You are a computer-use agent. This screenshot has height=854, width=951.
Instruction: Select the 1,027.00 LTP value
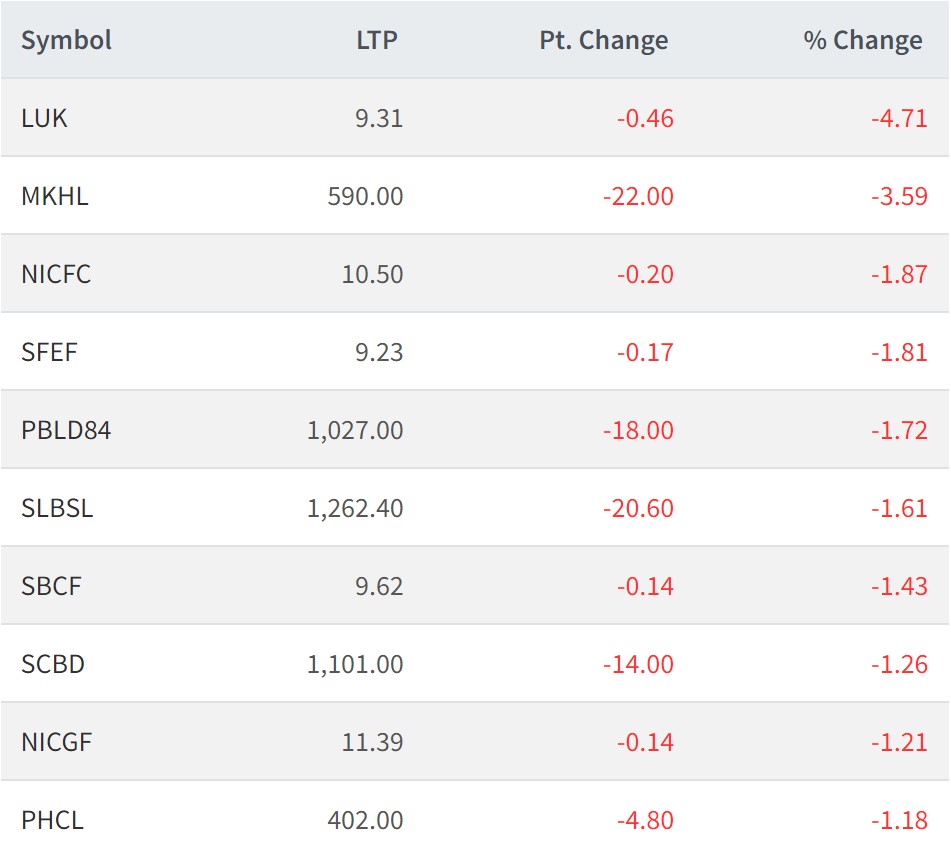[x=355, y=431]
